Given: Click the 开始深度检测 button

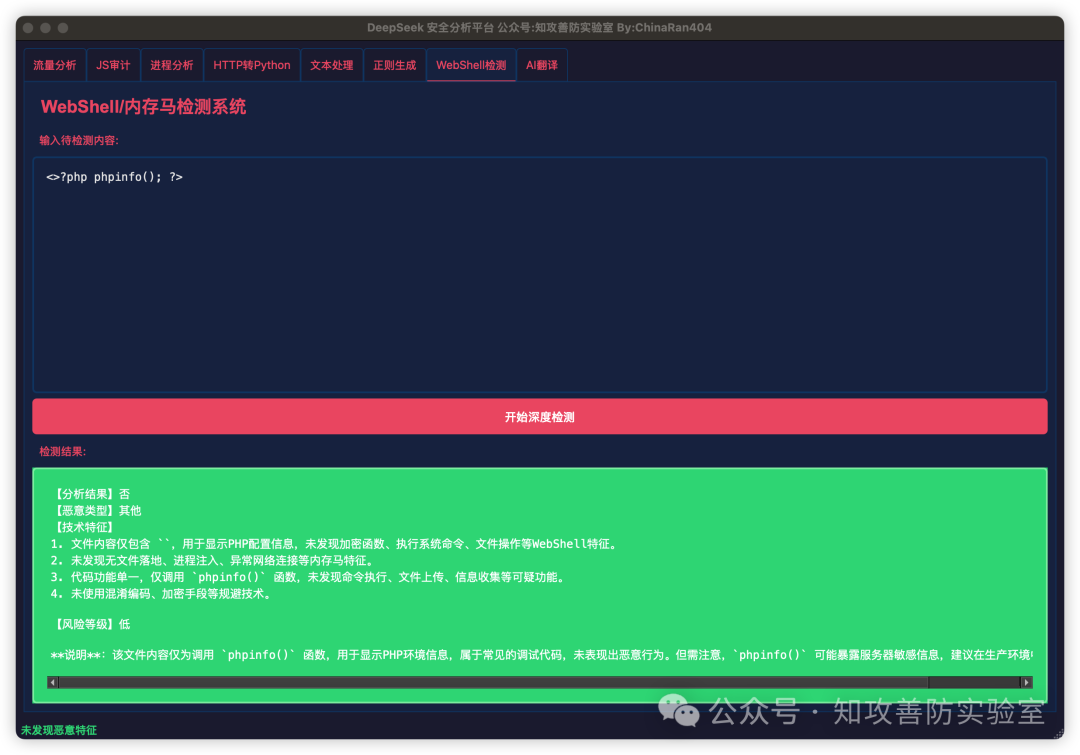Looking at the screenshot, I should pos(539,417).
